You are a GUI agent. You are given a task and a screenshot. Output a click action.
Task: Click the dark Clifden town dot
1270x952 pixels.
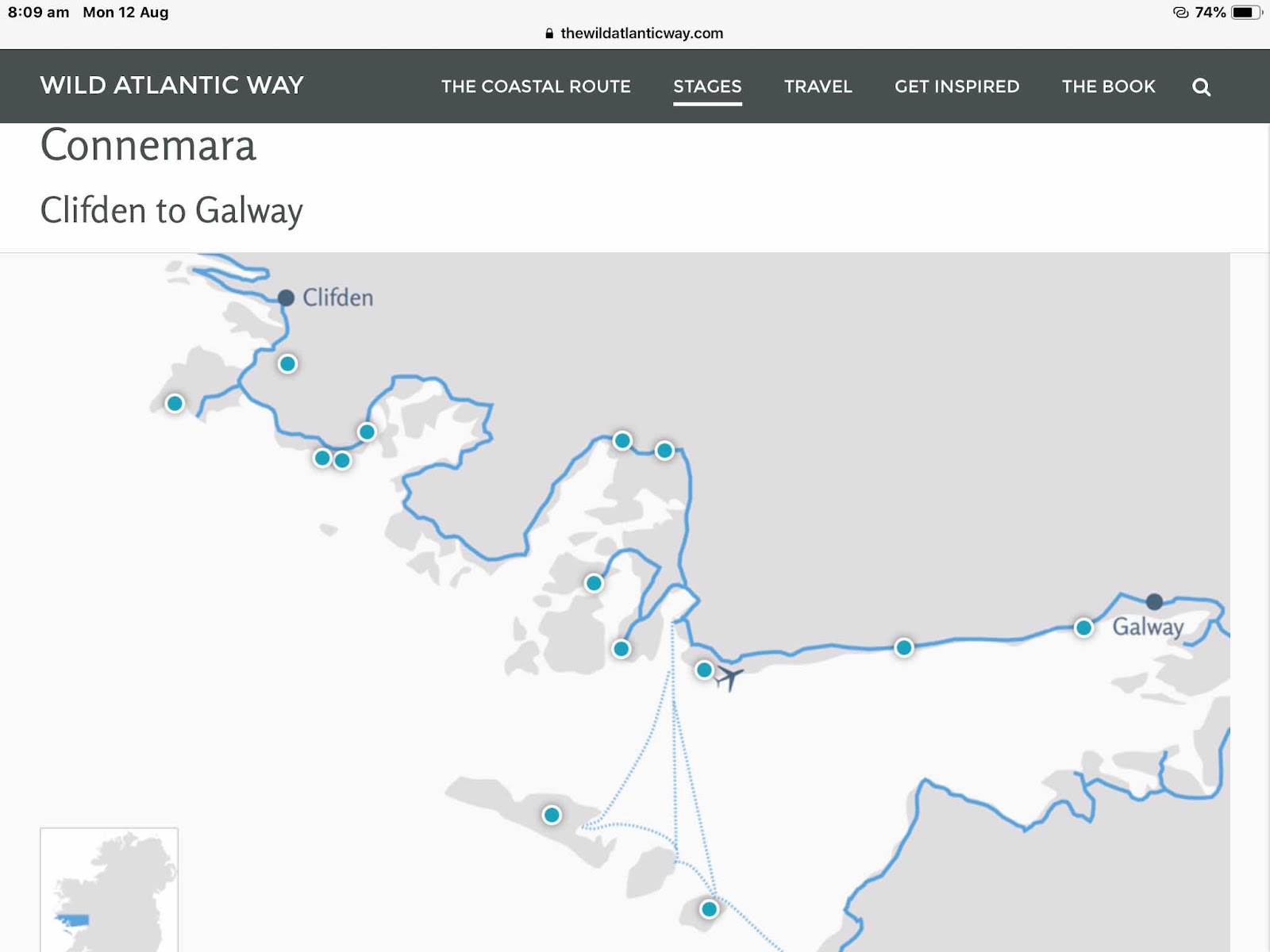(286, 297)
